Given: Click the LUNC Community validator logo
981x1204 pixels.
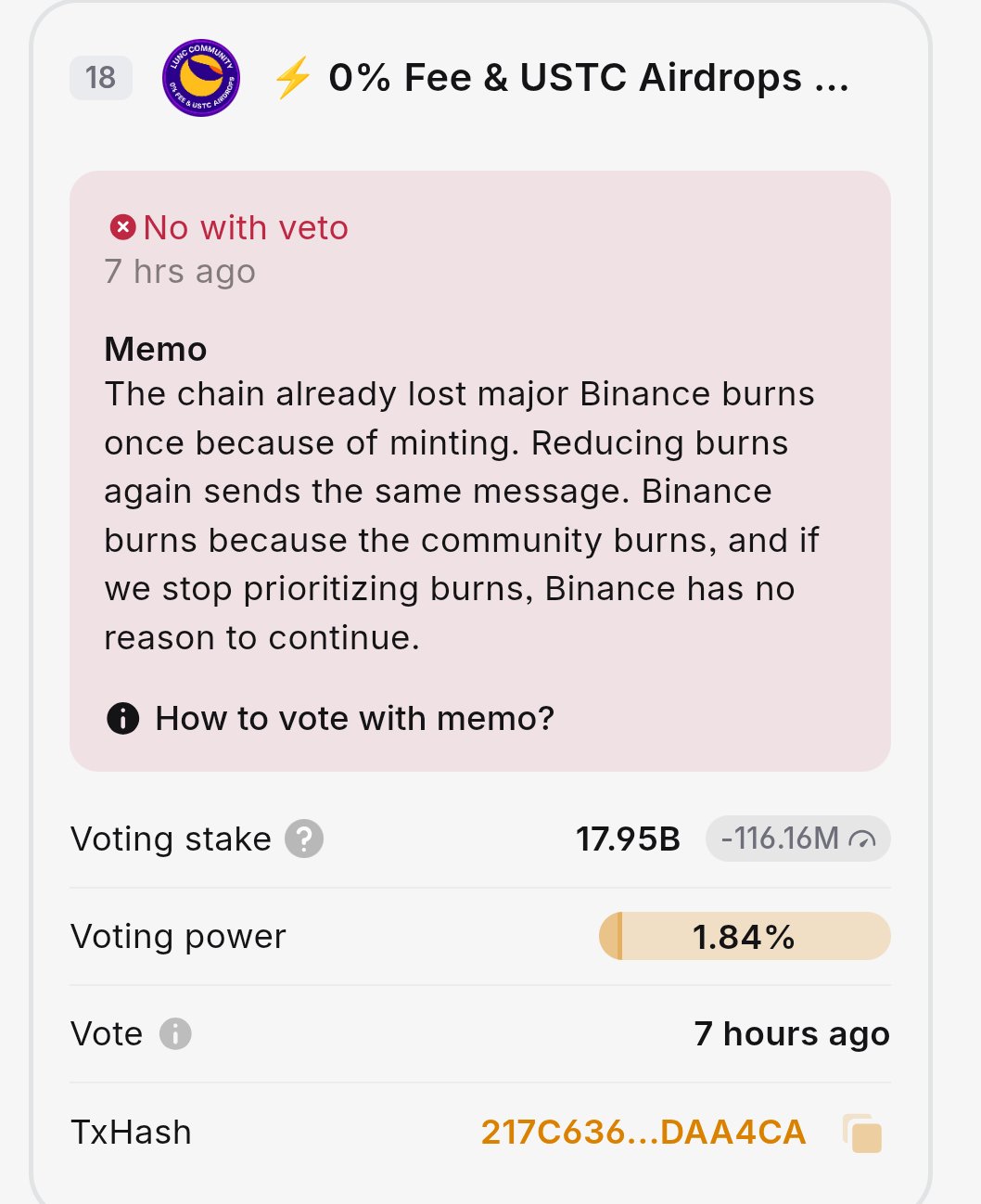Looking at the screenshot, I should pyautogui.click(x=201, y=78).
